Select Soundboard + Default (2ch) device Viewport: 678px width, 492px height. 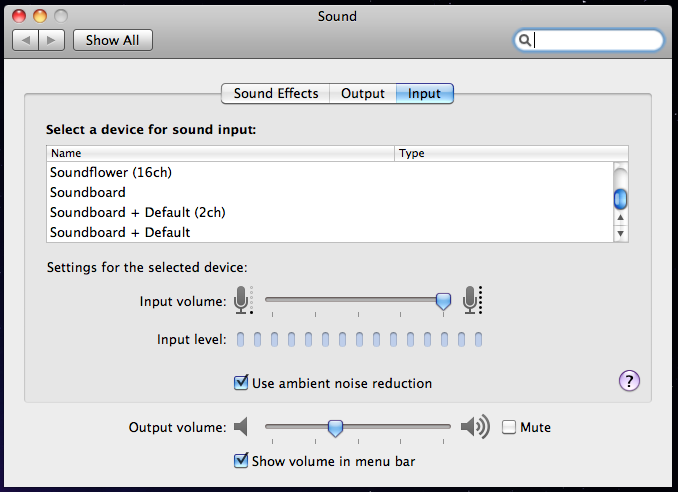click(139, 212)
